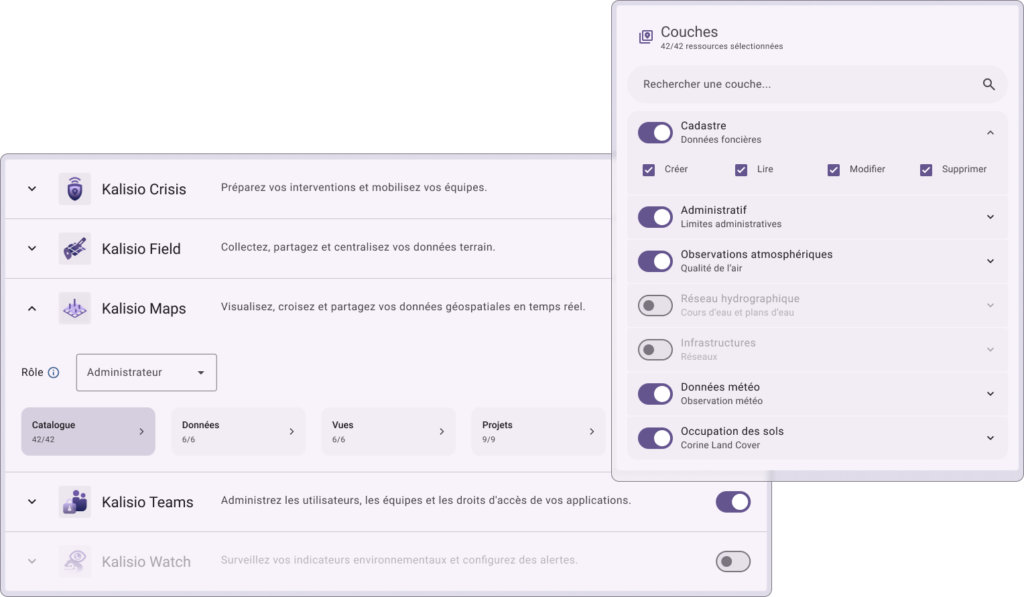The height and width of the screenshot is (597, 1024).
Task: Click the Kalisio Watch eye icon
Action: 74,561
